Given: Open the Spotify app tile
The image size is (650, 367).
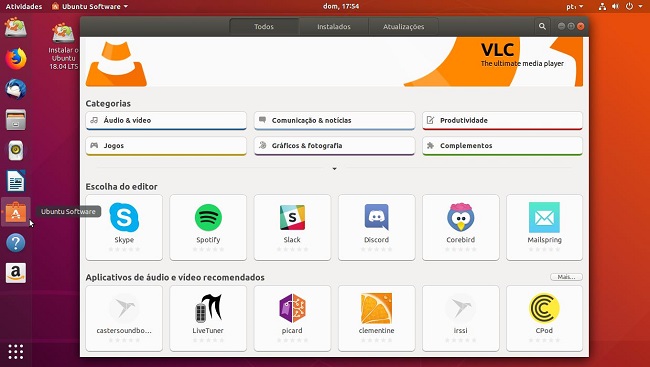Looking at the screenshot, I should coord(208,227).
